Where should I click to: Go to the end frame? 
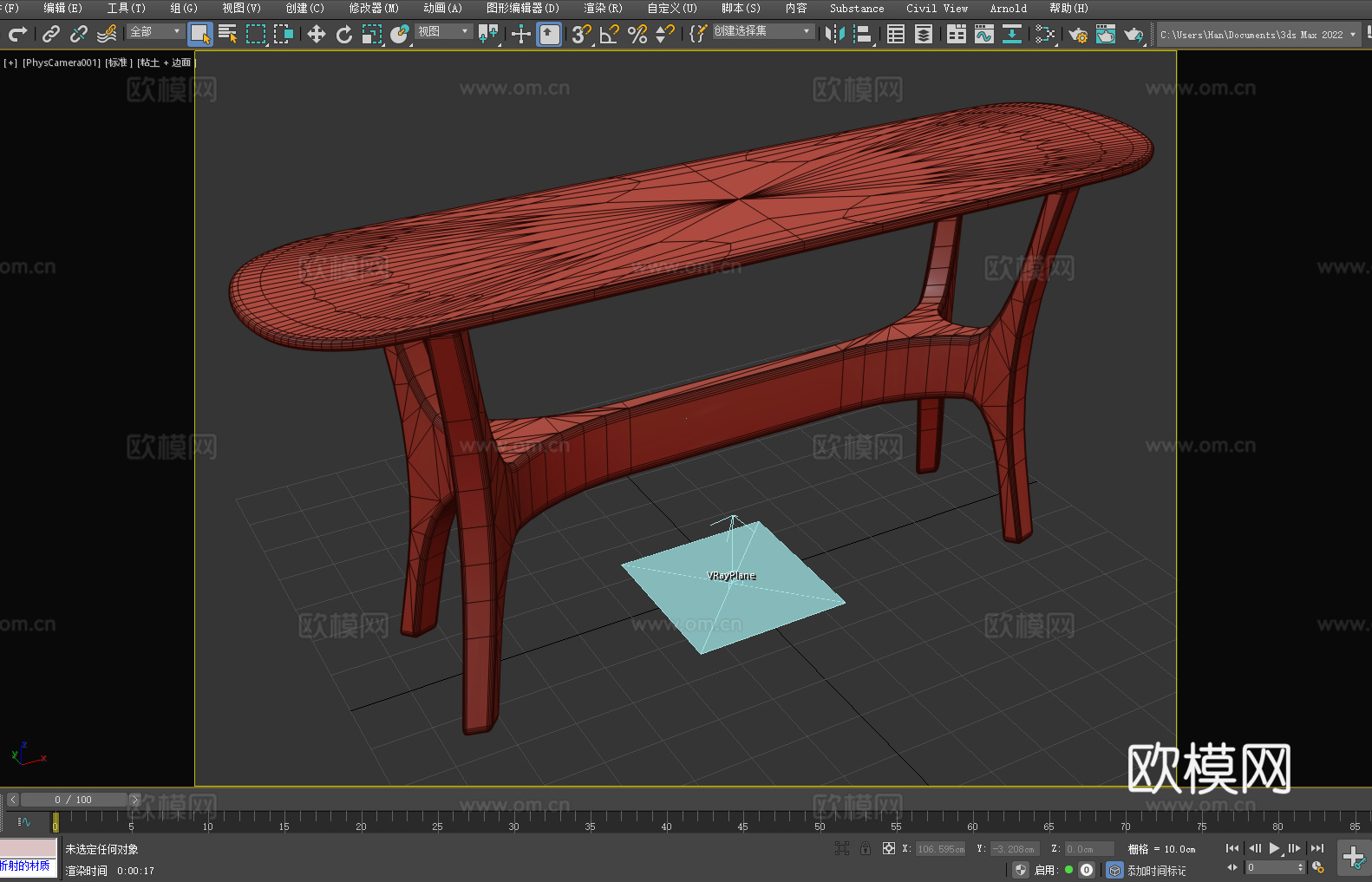click(x=1317, y=848)
